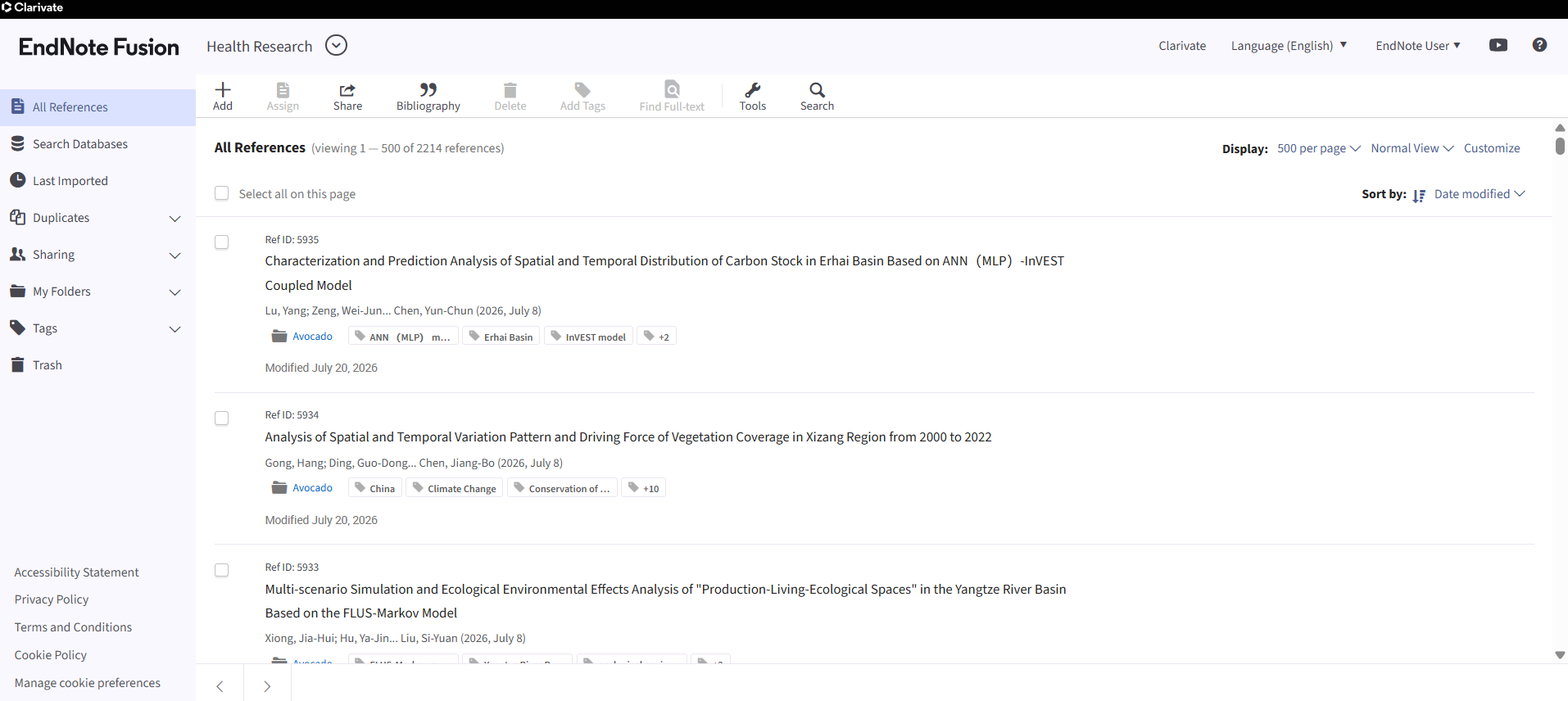Open the Privacy Policy link

point(52,599)
